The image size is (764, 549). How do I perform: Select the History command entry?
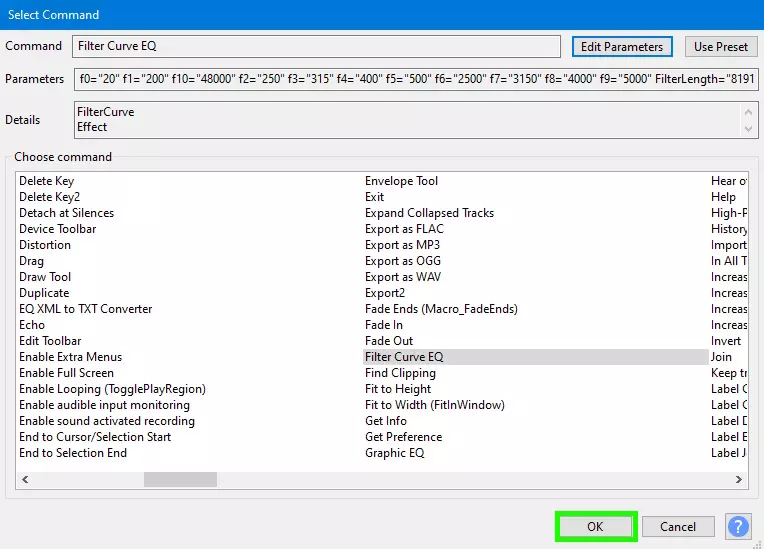pos(729,229)
